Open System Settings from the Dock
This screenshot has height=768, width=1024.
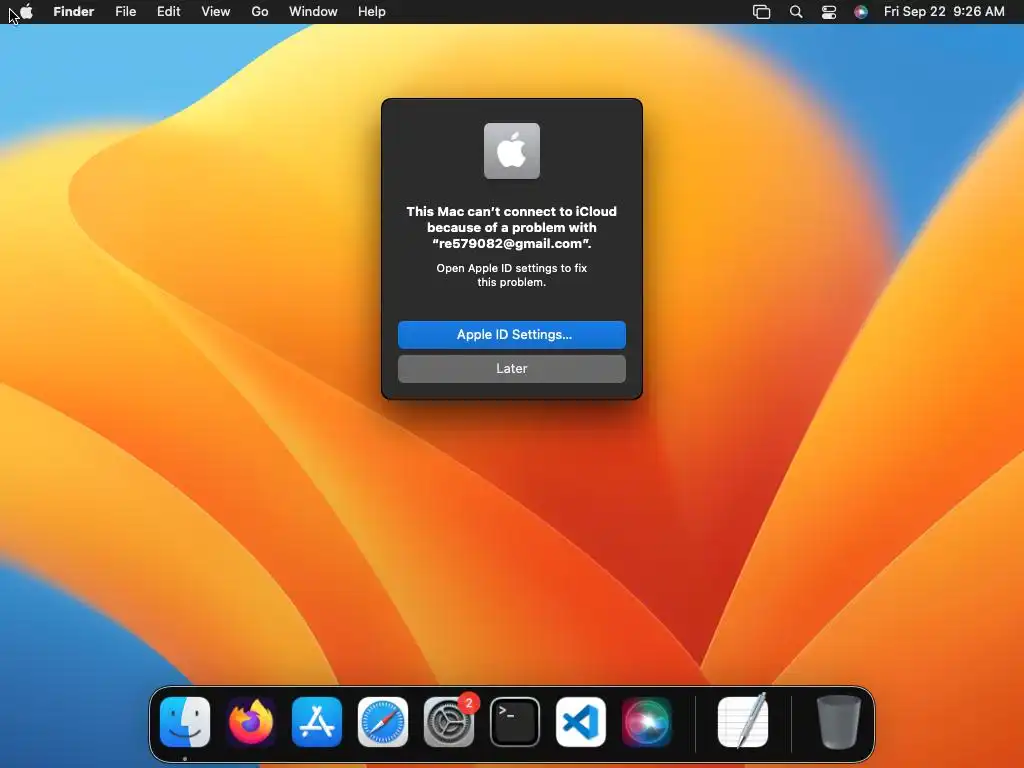point(449,722)
